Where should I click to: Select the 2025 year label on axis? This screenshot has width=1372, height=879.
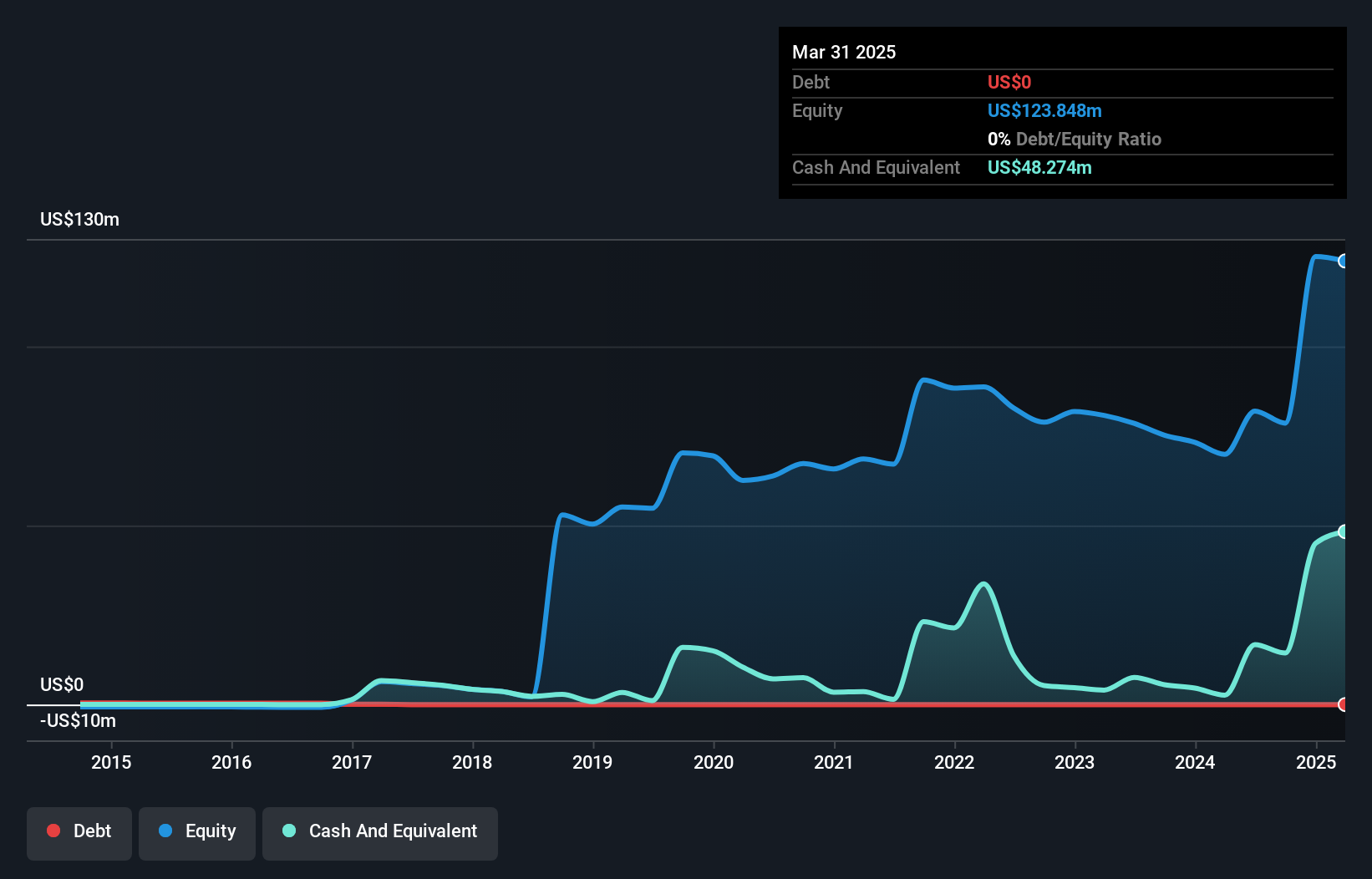[1316, 762]
